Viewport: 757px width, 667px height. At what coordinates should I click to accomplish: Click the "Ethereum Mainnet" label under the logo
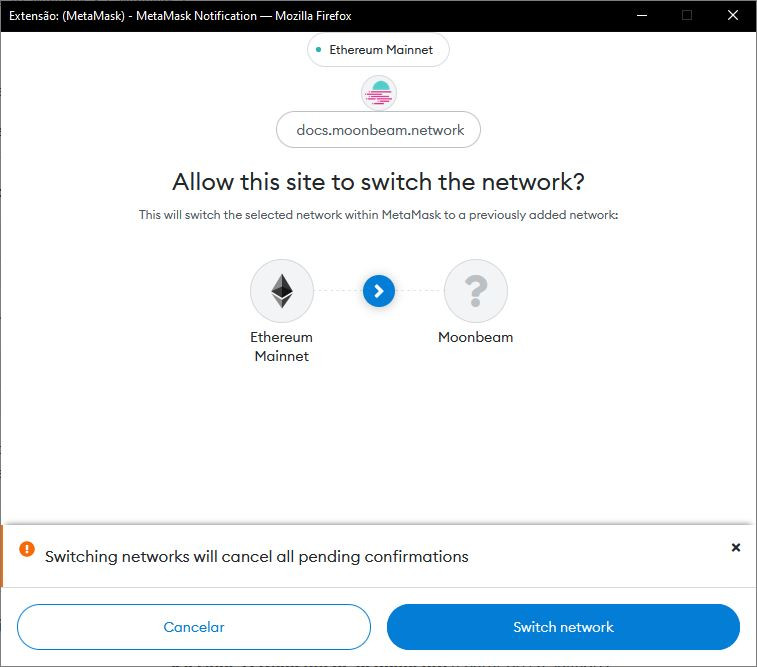282,347
